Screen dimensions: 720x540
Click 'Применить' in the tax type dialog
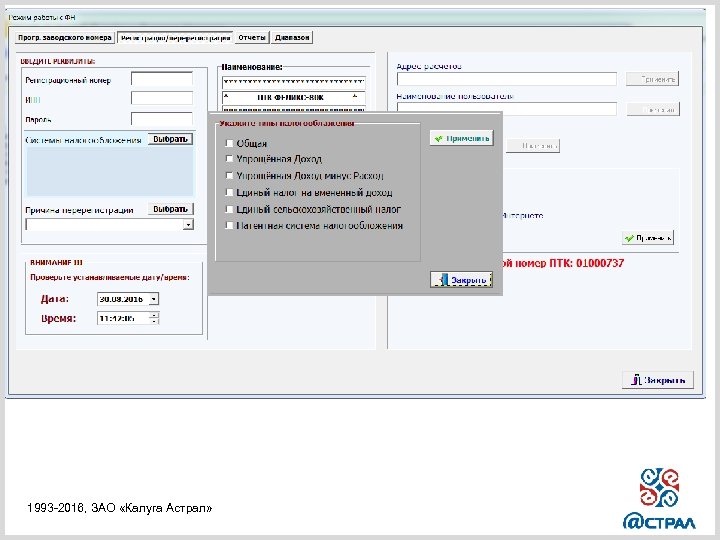pyautogui.click(x=461, y=138)
